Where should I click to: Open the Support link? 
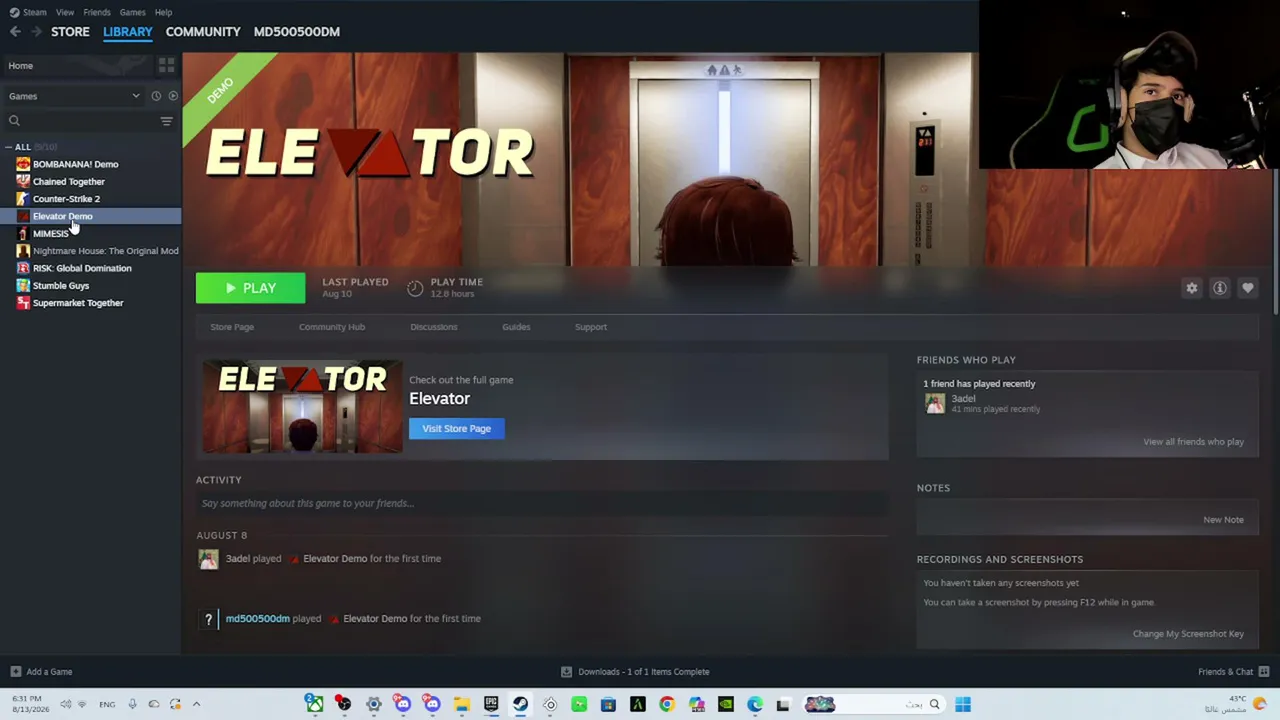click(x=591, y=327)
